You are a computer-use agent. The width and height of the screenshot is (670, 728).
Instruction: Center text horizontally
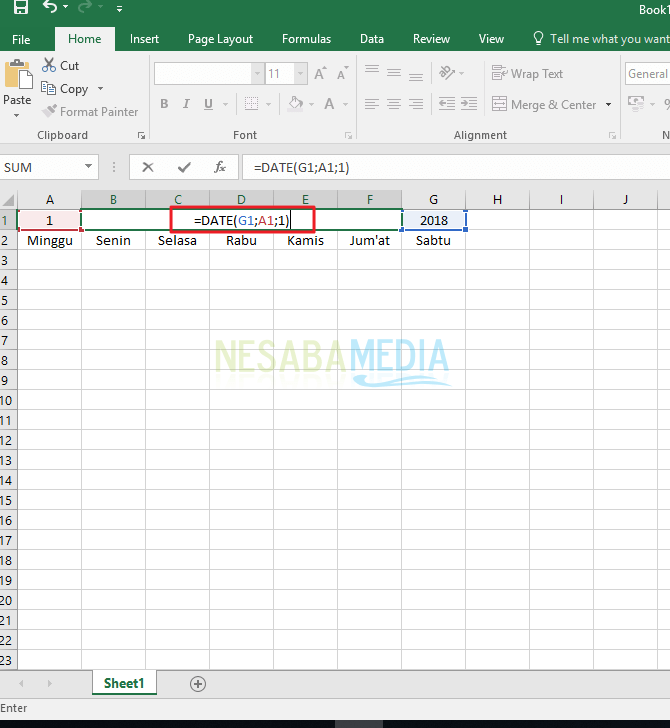pos(394,104)
